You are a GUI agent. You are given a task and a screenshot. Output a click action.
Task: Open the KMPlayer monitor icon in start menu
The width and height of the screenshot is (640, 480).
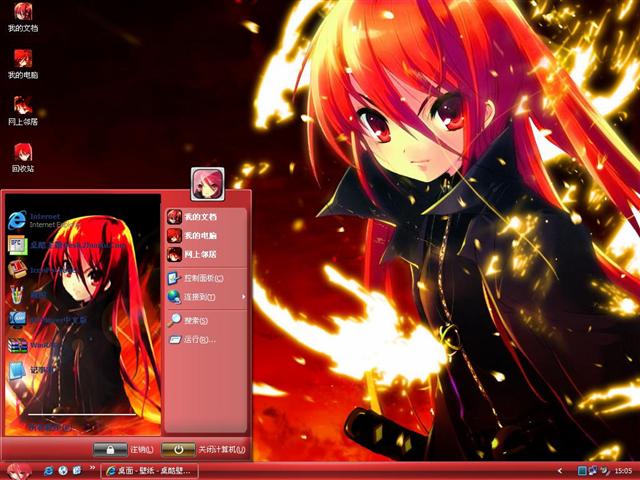(17, 320)
